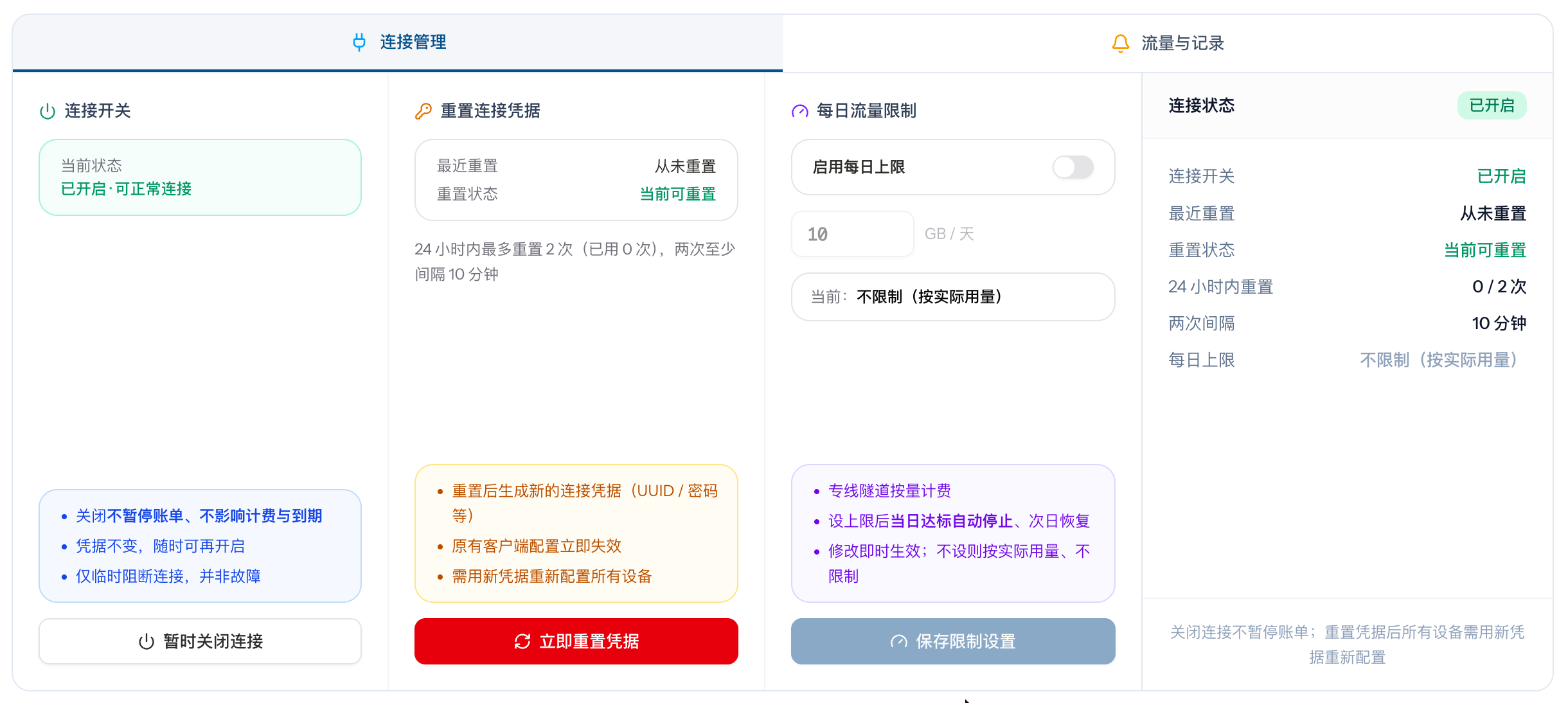Image resolution: width=1568 pixels, height=703 pixels.
Task: Click the 每日上限 row label
Action: [1202, 360]
